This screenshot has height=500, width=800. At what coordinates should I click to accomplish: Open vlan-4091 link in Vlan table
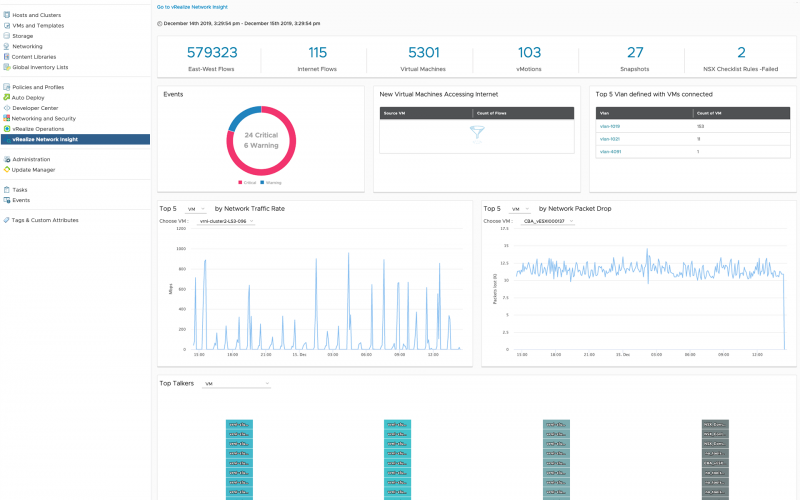tap(610, 152)
